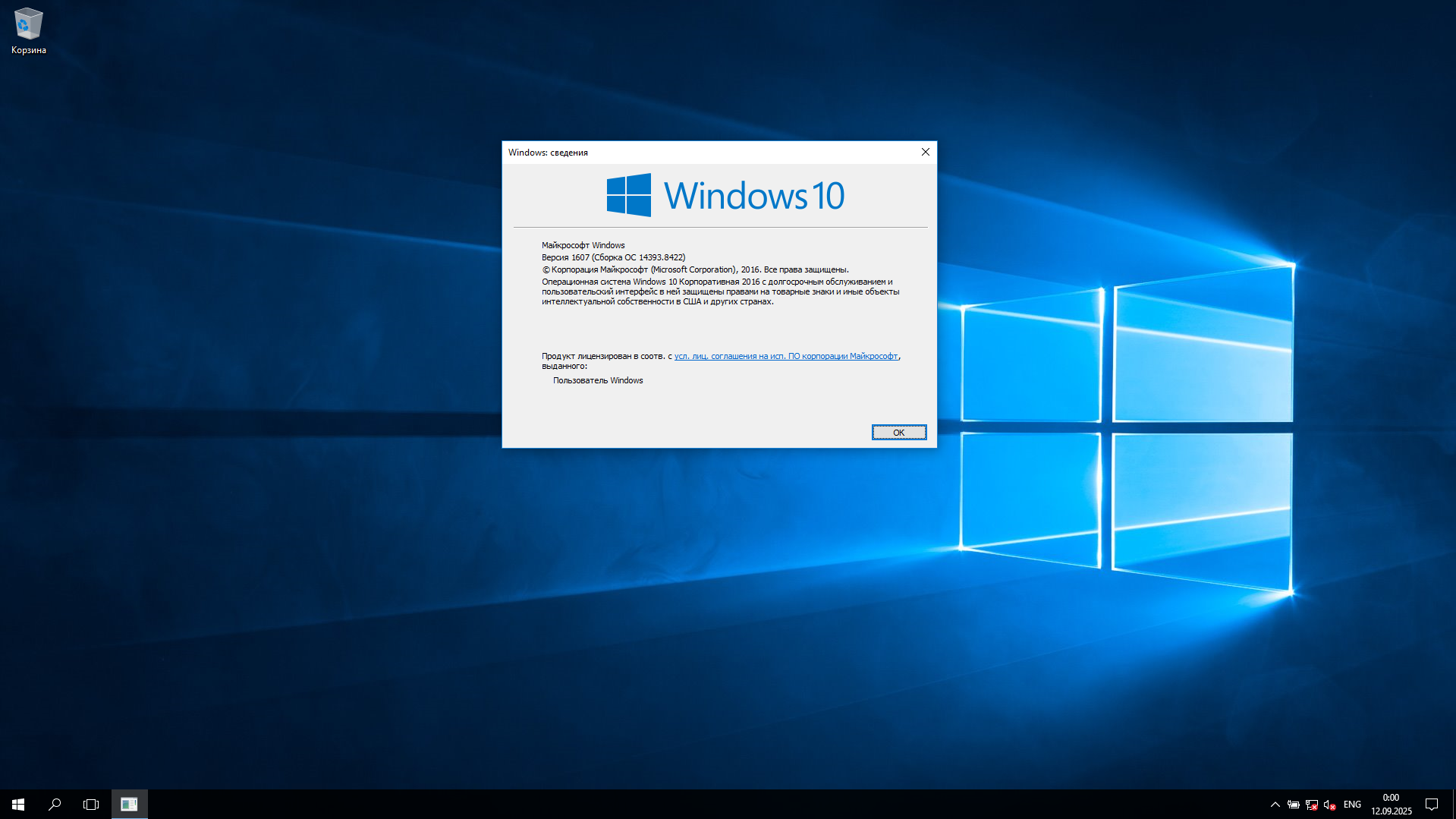Click the Версия 1607 build text line
The image size is (1456, 819).
[x=613, y=257]
